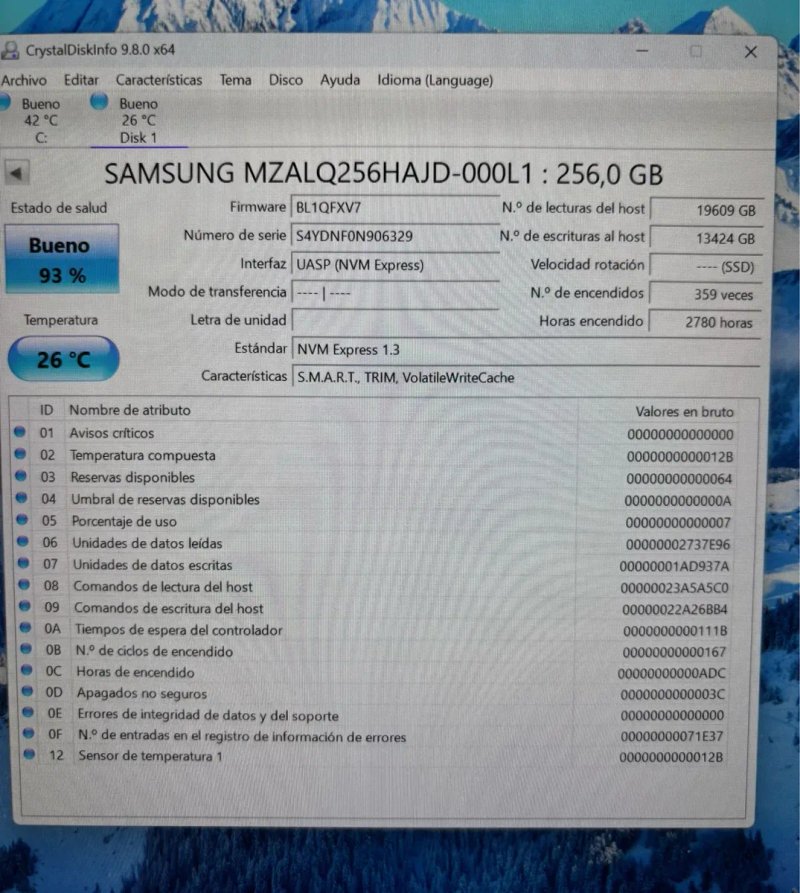Open the Idioma (Language) menu

[435, 80]
